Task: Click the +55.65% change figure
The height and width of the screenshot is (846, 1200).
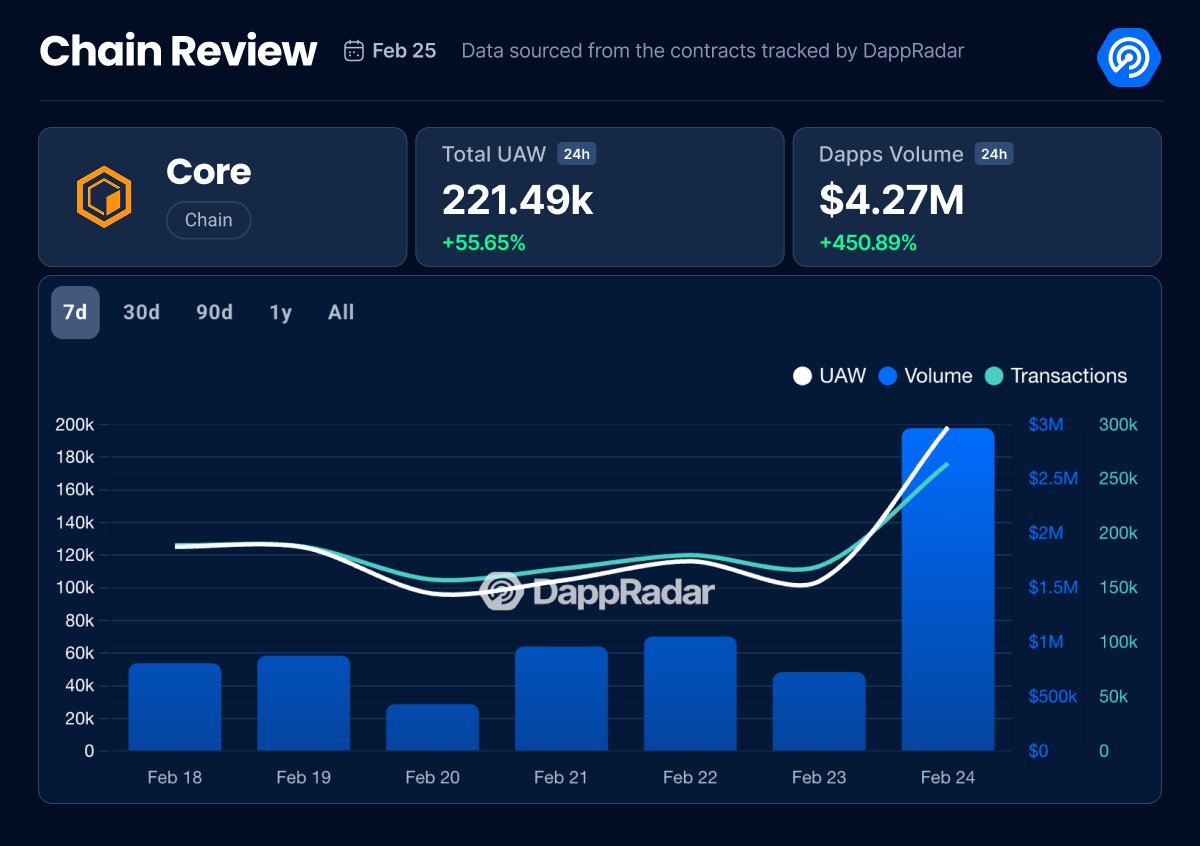Action: pyautogui.click(x=484, y=242)
